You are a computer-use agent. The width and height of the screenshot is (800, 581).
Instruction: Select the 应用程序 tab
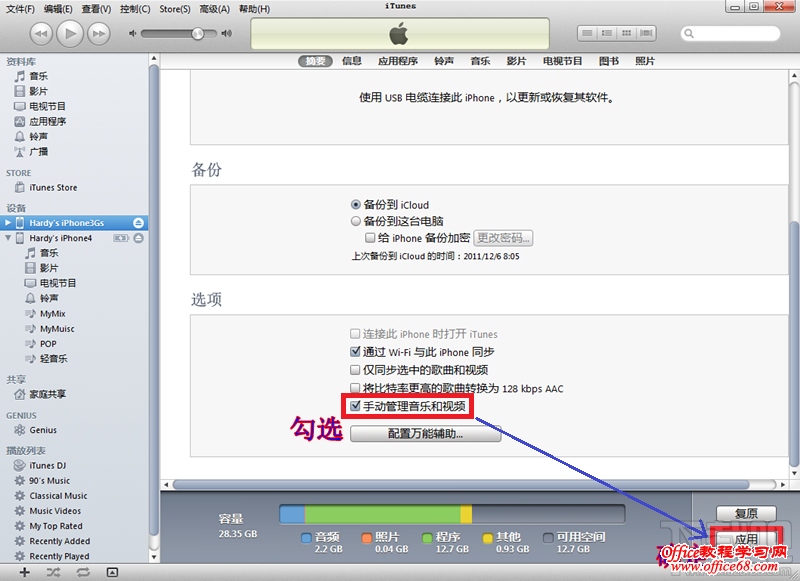(397, 61)
